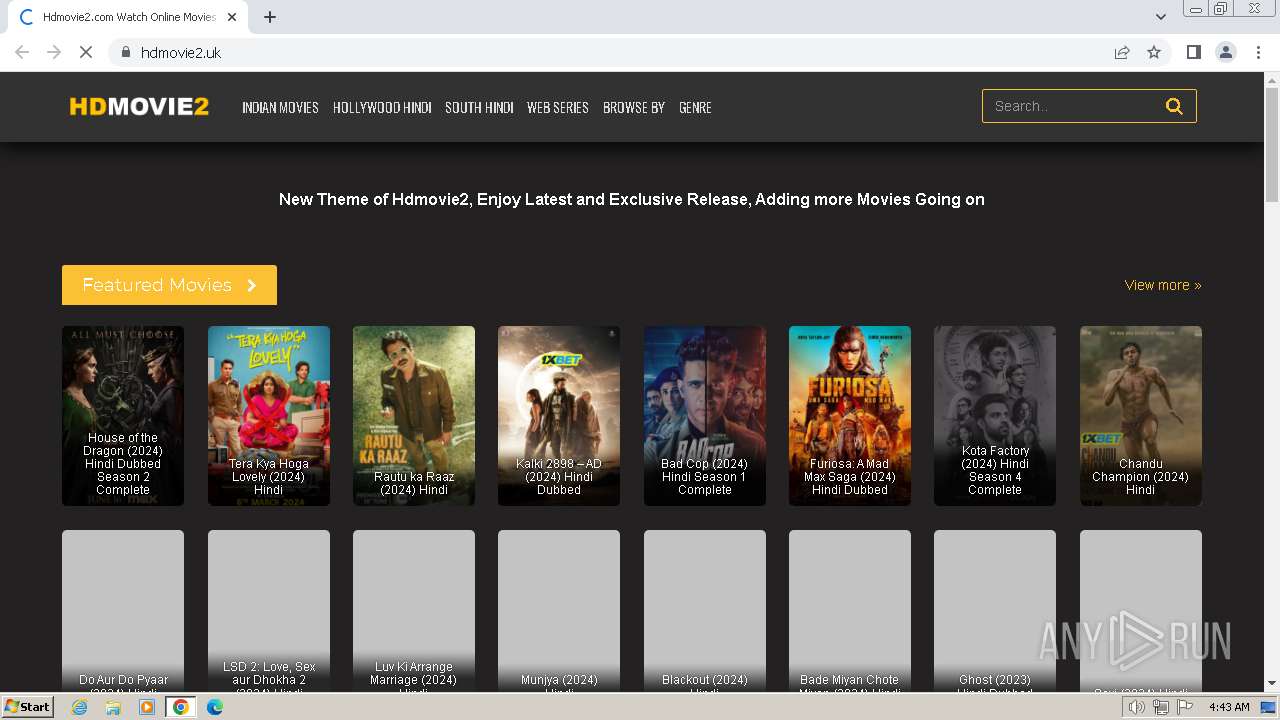1280x720 pixels.
Task: Open the Hollywood Hindi menu
Action: pyautogui.click(x=382, y=107)
